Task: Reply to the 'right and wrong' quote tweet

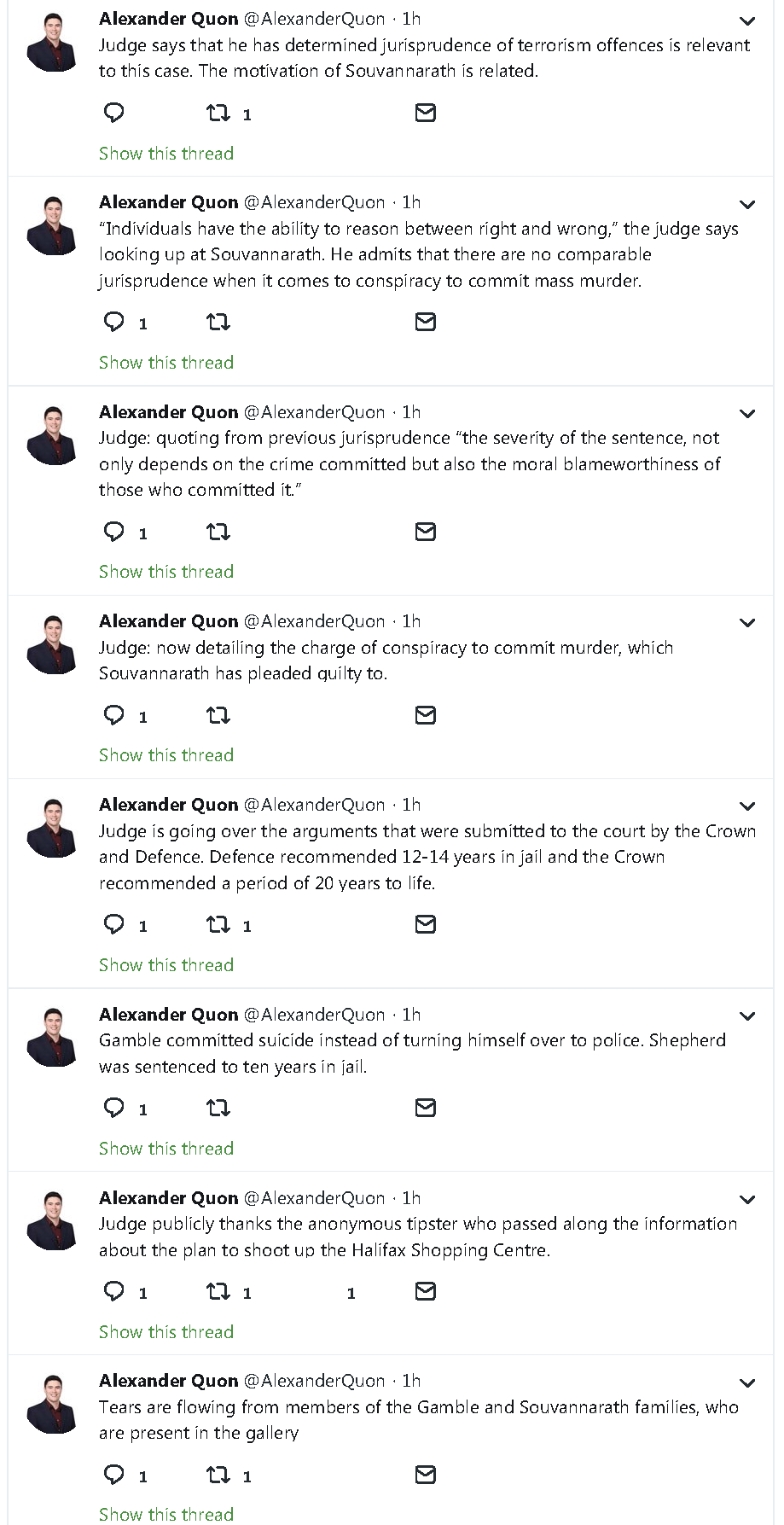Action: click(x=113, y=322)
